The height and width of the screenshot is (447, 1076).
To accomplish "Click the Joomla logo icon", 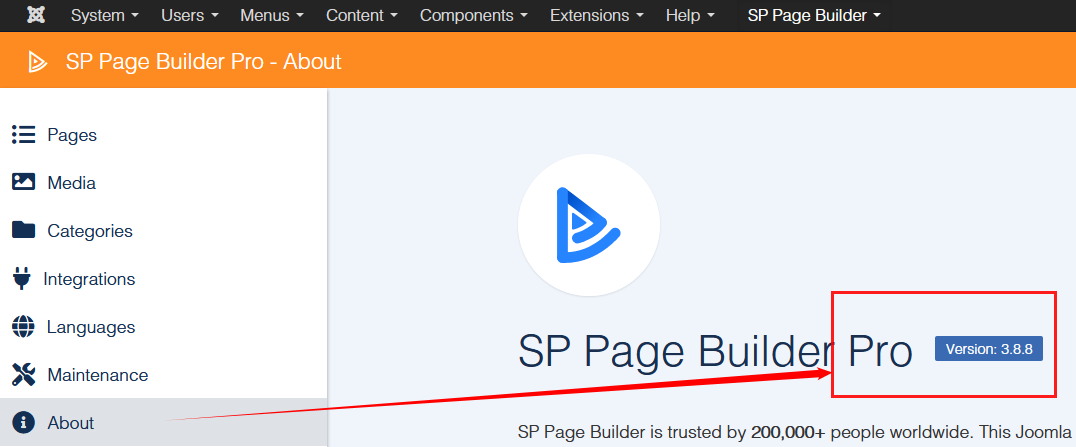I will pos(36,15).
